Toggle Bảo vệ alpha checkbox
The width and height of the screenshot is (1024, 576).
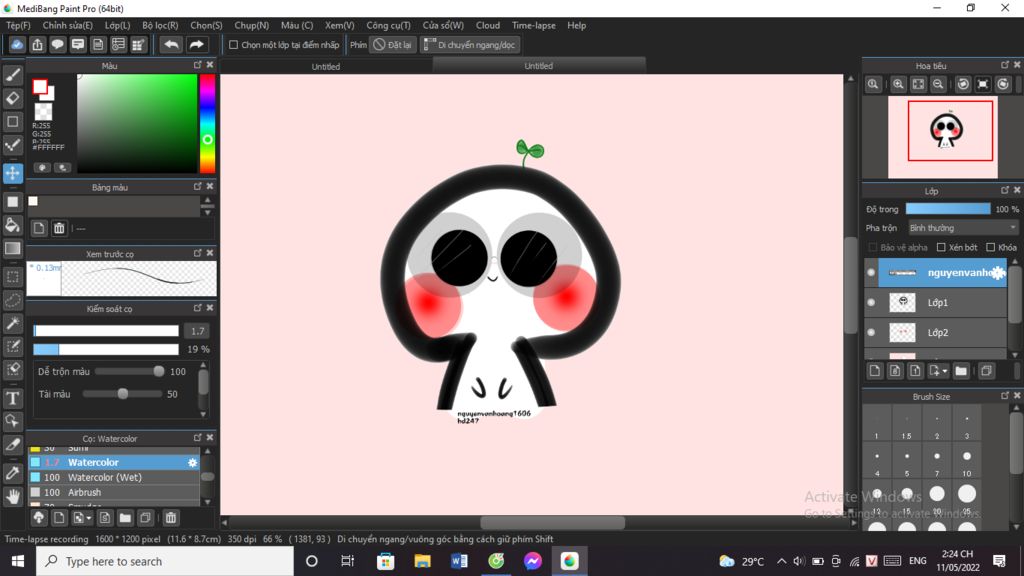pos(872,248)
